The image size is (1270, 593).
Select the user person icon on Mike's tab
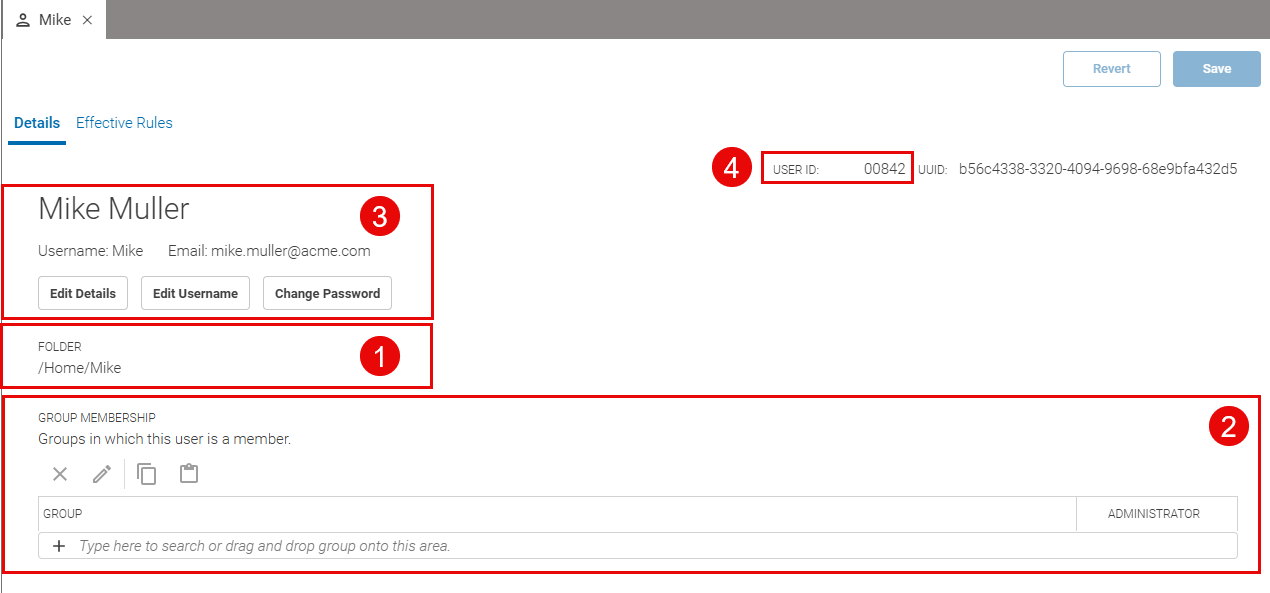22,18
